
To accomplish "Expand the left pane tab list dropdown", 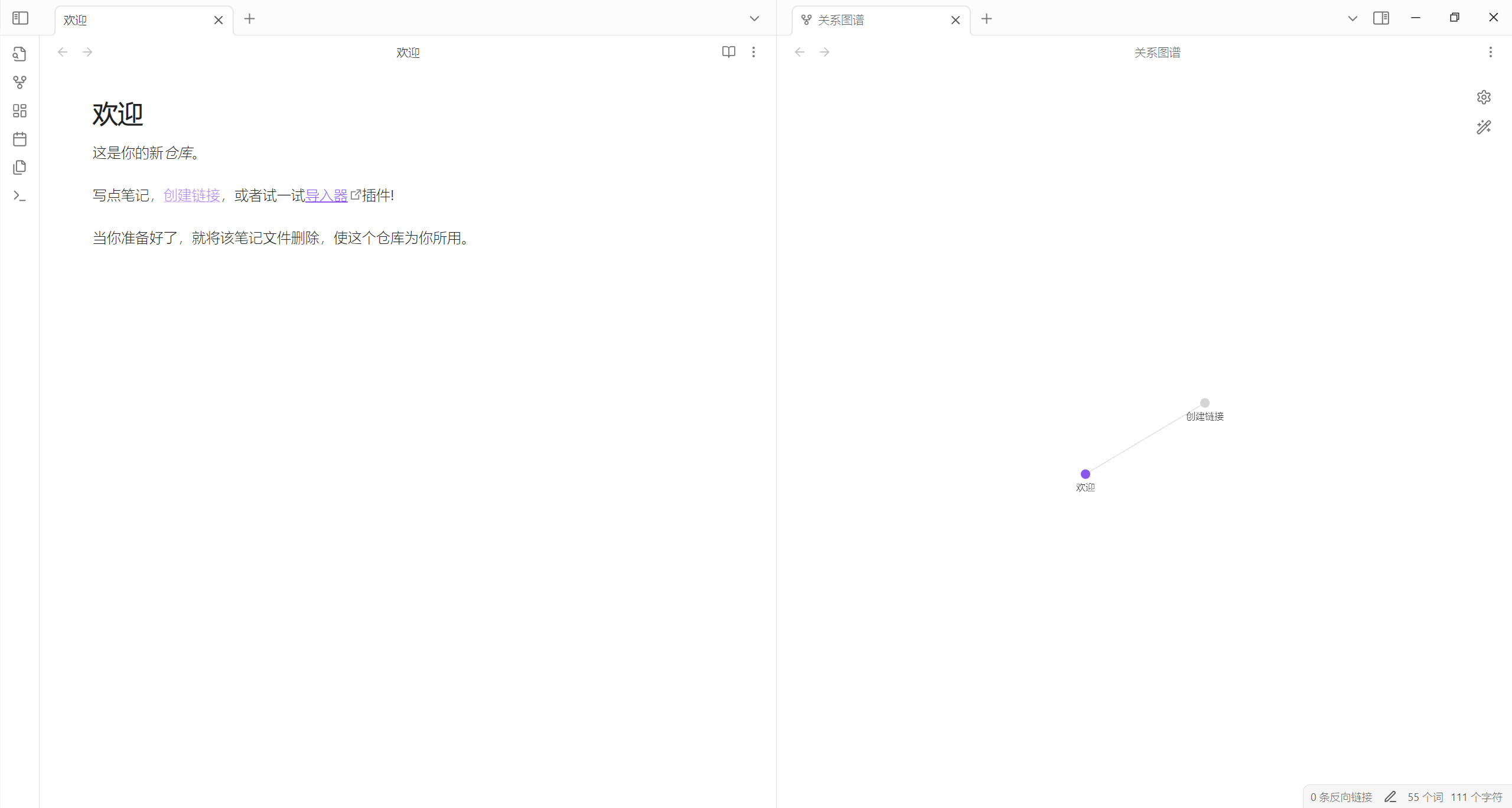I will (x=754, y=19).
